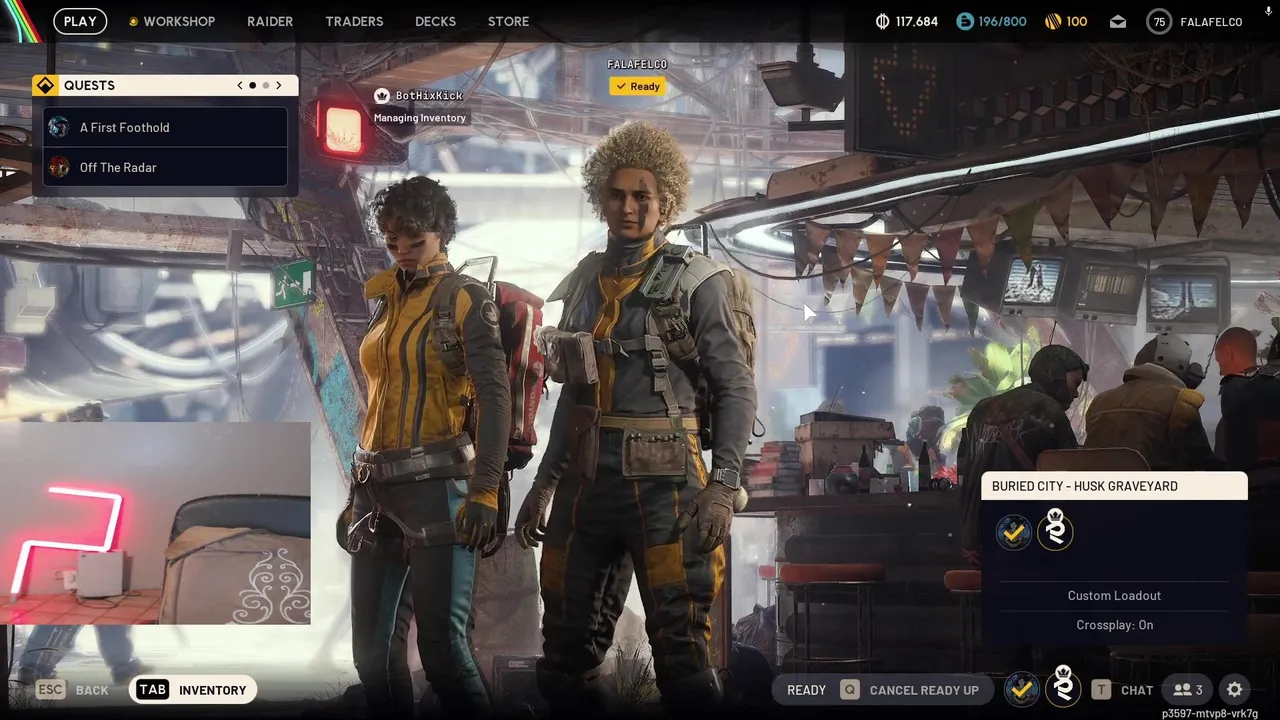
Task: Click the level 75 badge
Action: click(x=1158, y=21)
